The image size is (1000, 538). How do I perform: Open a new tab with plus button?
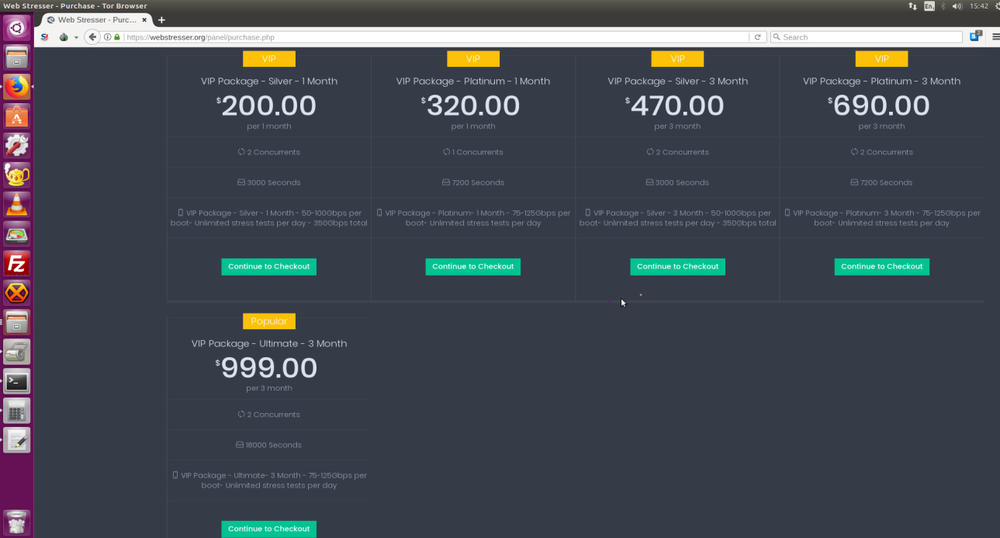(162, 20)
